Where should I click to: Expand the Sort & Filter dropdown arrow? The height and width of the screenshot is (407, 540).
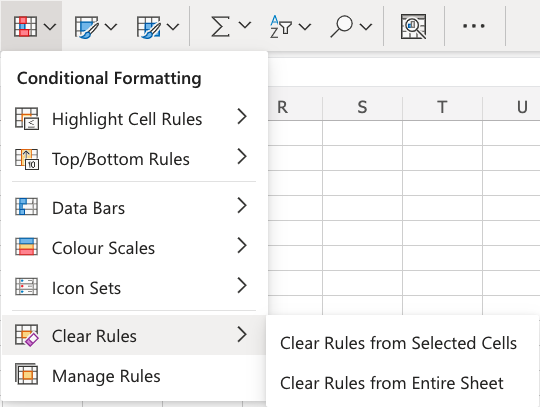point(305,27)
